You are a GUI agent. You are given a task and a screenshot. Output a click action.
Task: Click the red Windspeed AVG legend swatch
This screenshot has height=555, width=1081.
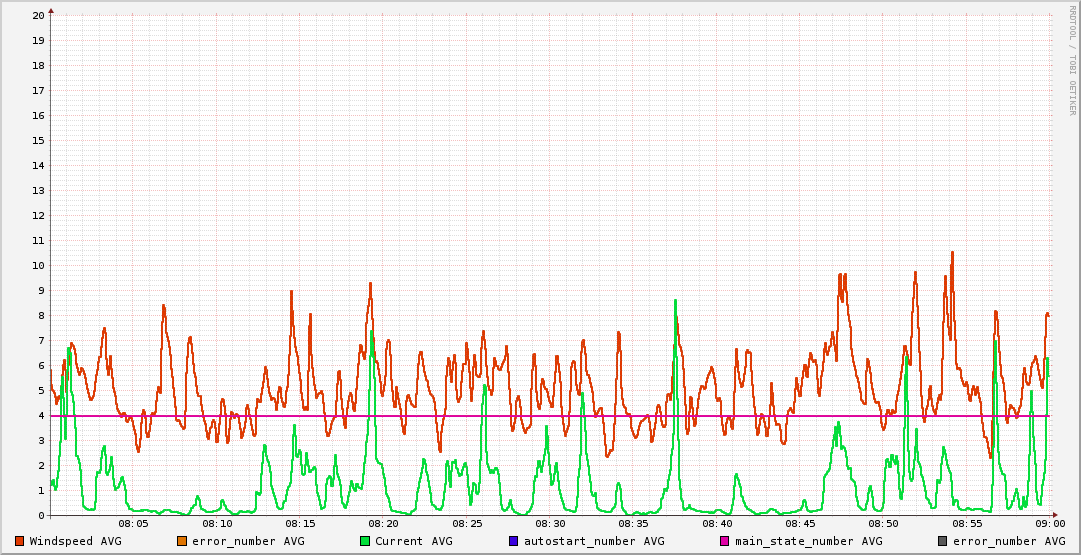pos(19,541)
